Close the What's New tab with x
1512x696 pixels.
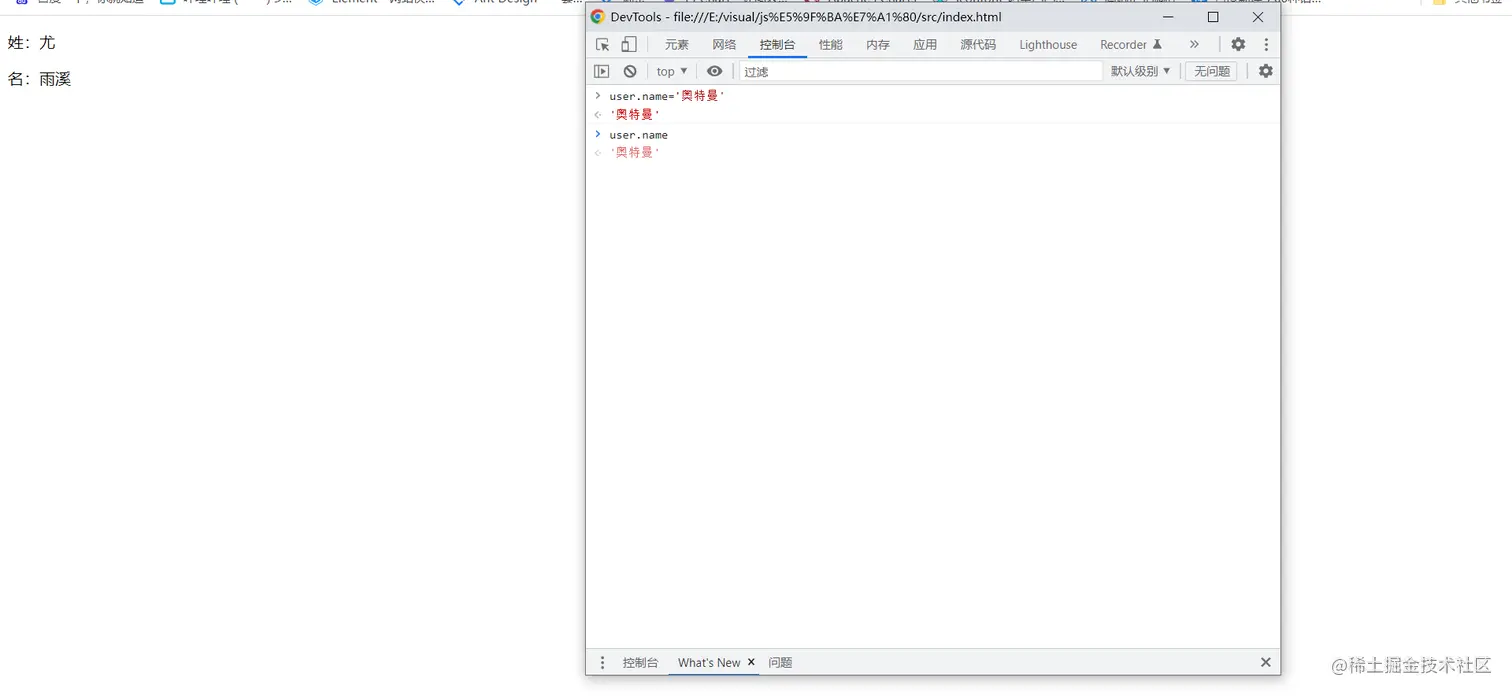pos(751,662)
